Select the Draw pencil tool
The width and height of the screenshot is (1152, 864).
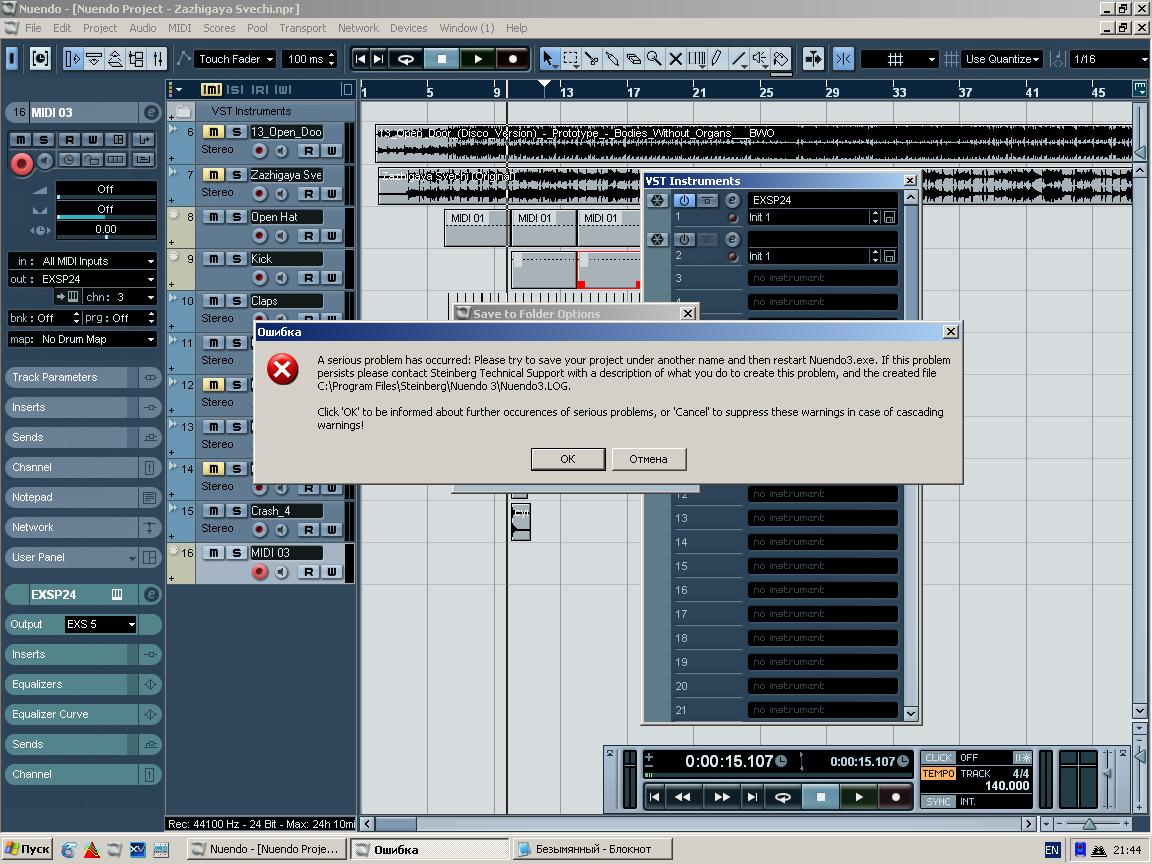[716, 59]
